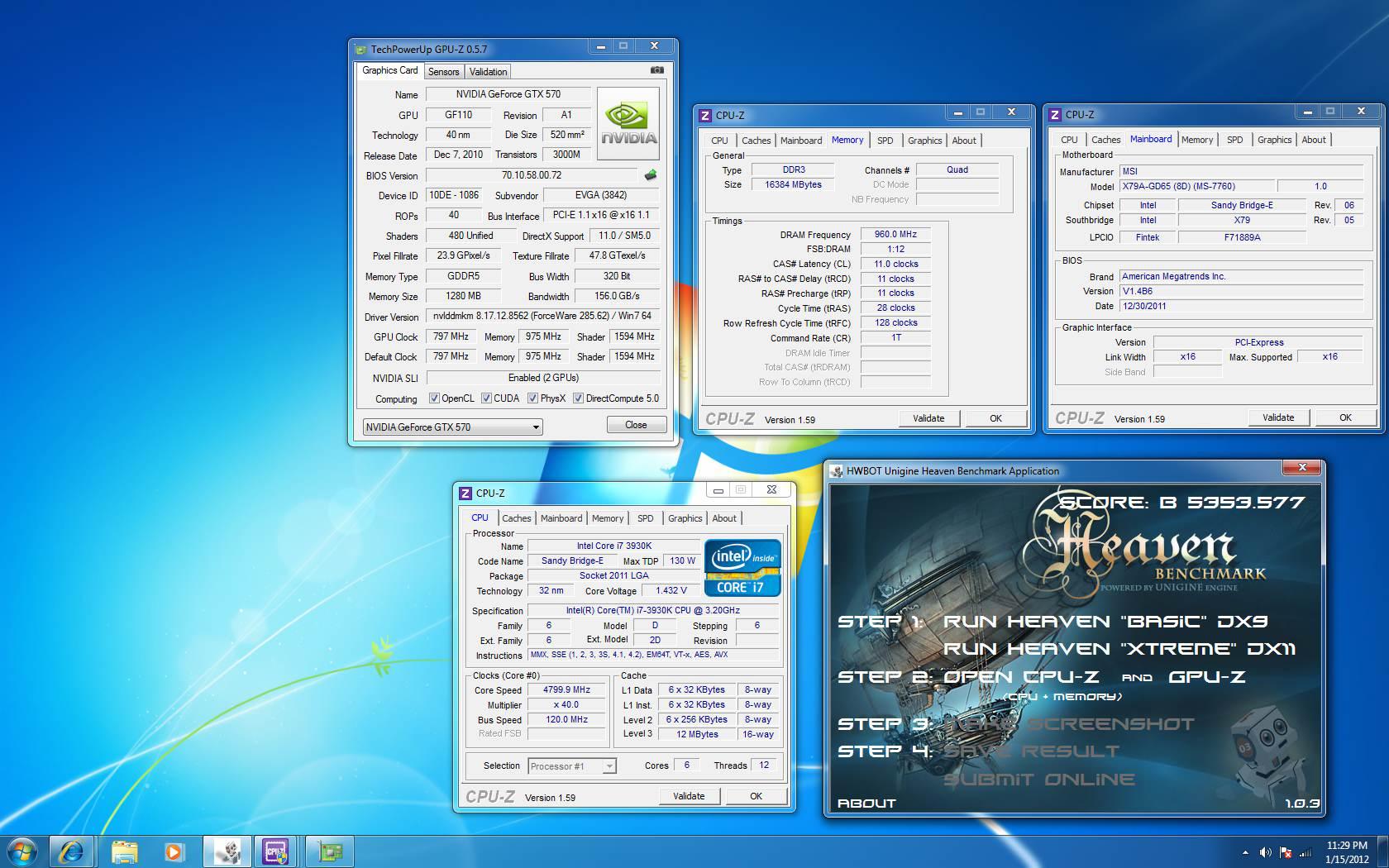Switch to HWBOT Heaven app in taskbar
Screen dimensions: 1389x868
227,851
